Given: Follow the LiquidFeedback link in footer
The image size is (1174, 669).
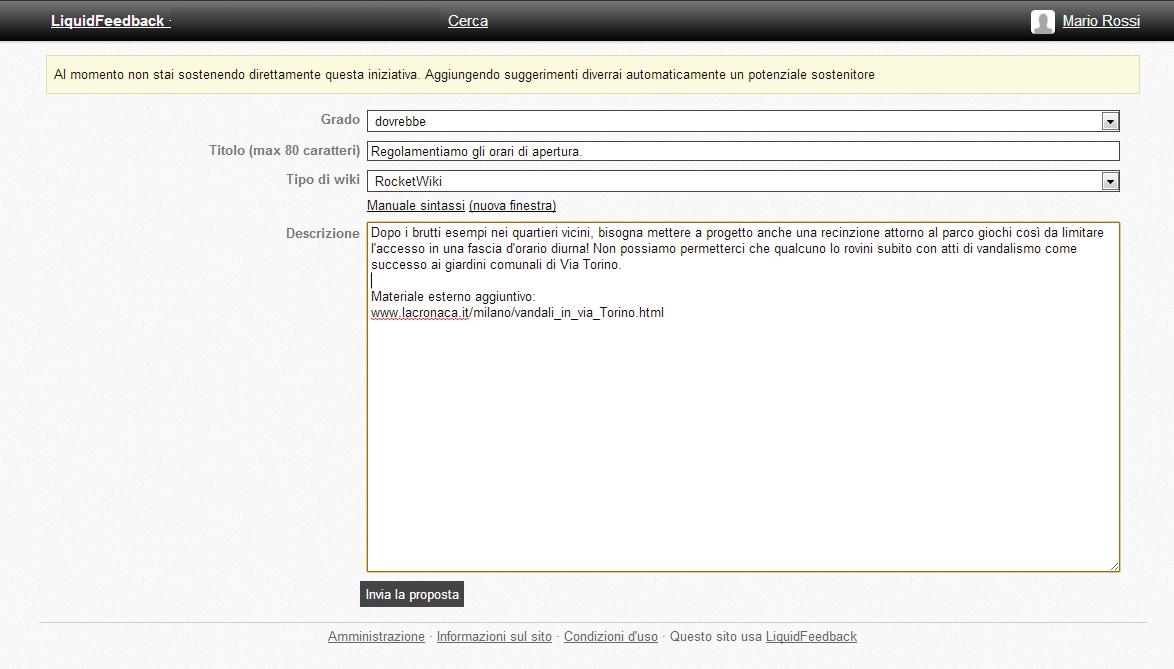Looking at the screenshot, I should pos(811,637).
